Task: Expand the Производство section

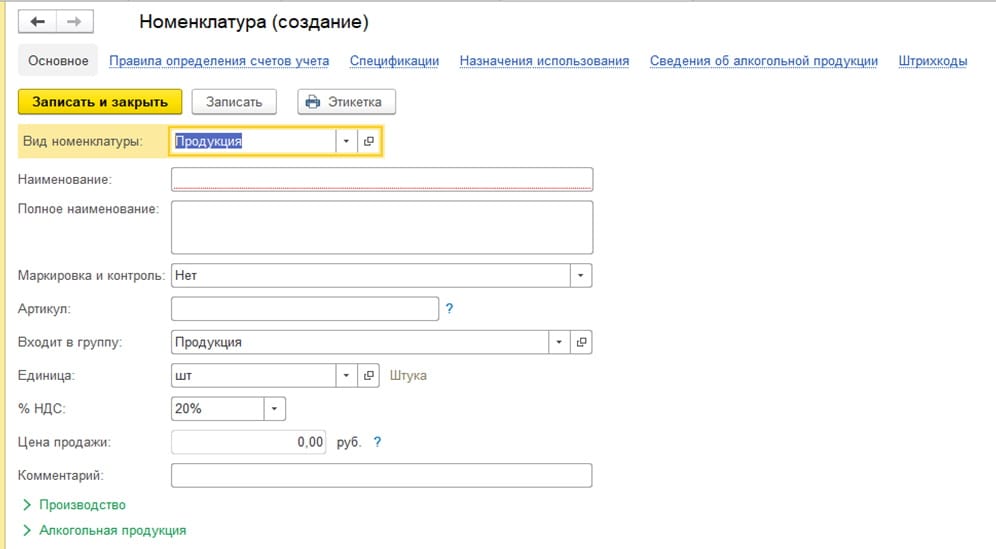Action: 74,505
